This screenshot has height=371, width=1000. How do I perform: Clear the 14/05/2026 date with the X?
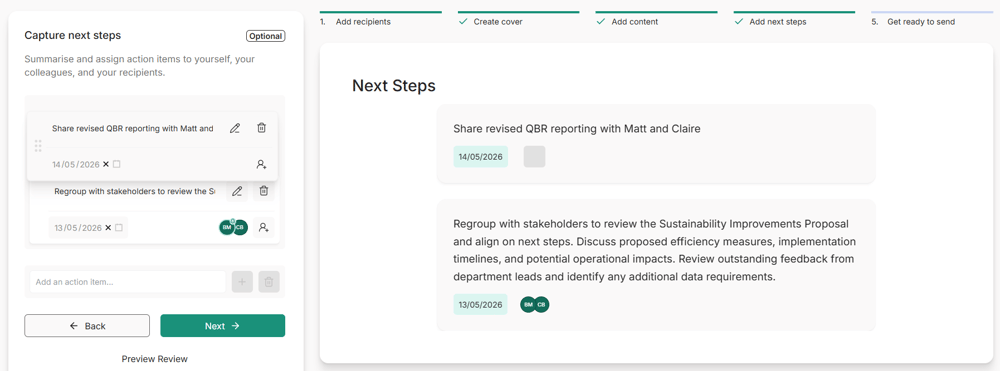pyautogui.click(x=106, y=164)
